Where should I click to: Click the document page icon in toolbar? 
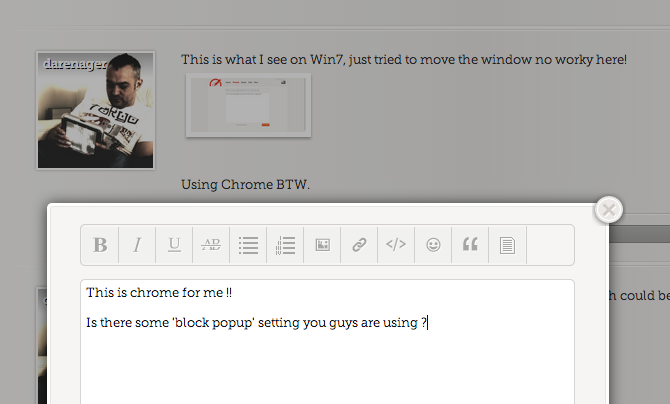(x=507, y=245)
